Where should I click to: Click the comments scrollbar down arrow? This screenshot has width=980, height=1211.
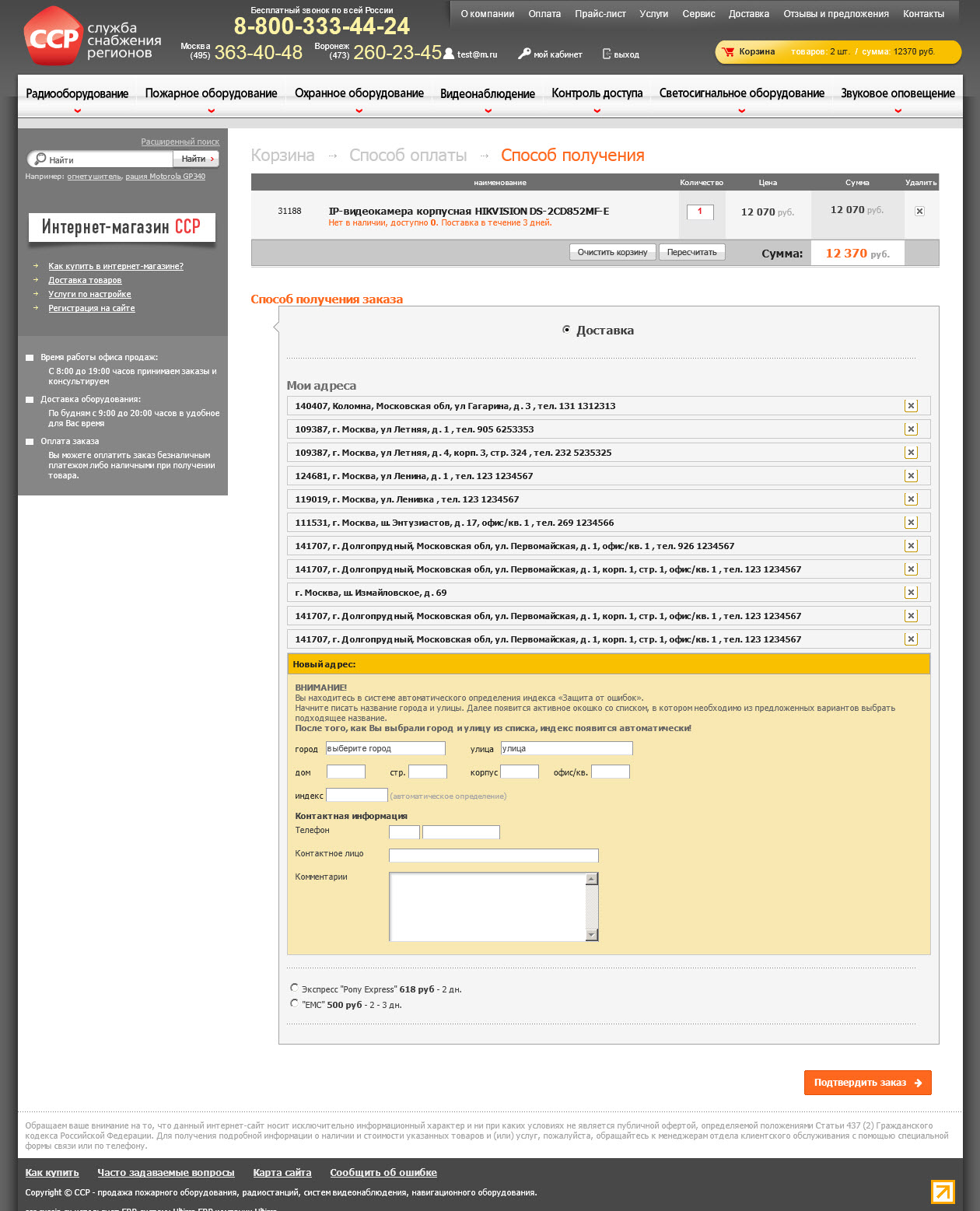[x=592, y=934]
